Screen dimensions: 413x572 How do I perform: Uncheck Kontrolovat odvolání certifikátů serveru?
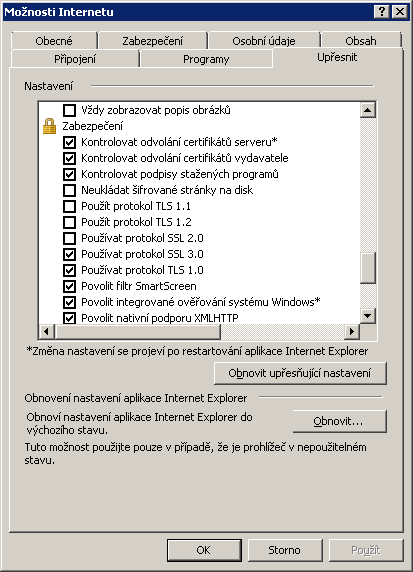click(69, 142)
